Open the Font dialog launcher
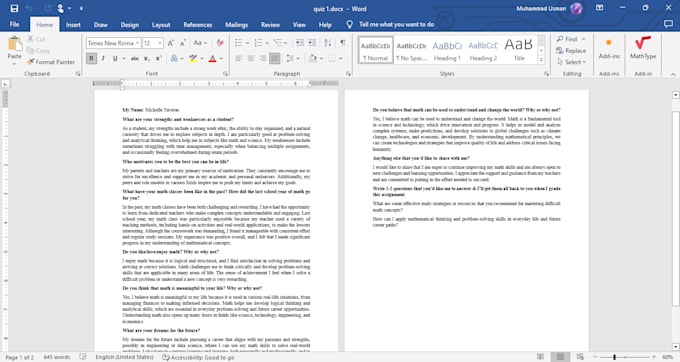Screen dimensions: 680x362 coord(226,74)
